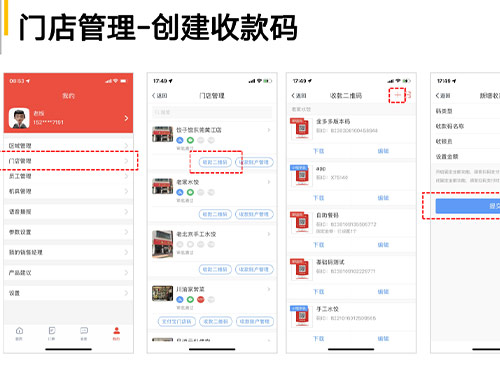Viewport: 500px width, 367px height.
Task: Select 机具管理 menu entry
Action: (68, 191)
